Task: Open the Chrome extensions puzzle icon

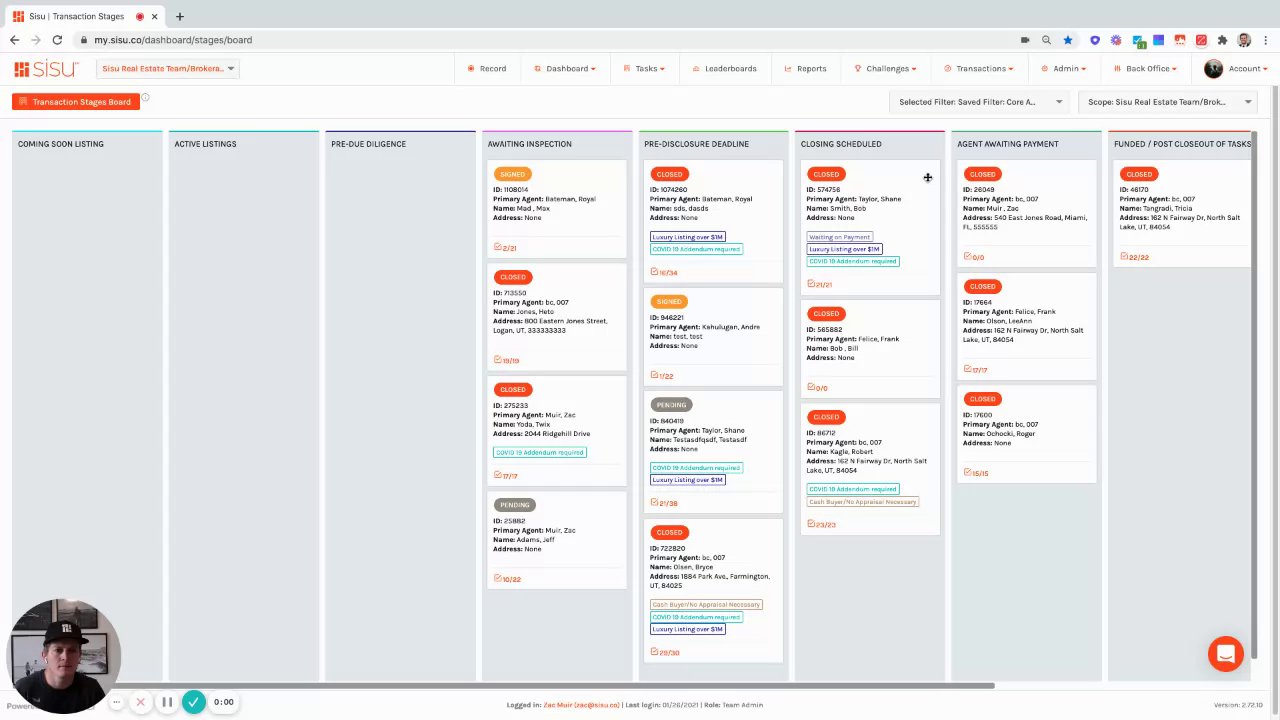Action: pyautogui.click(x=1222, y=40)
